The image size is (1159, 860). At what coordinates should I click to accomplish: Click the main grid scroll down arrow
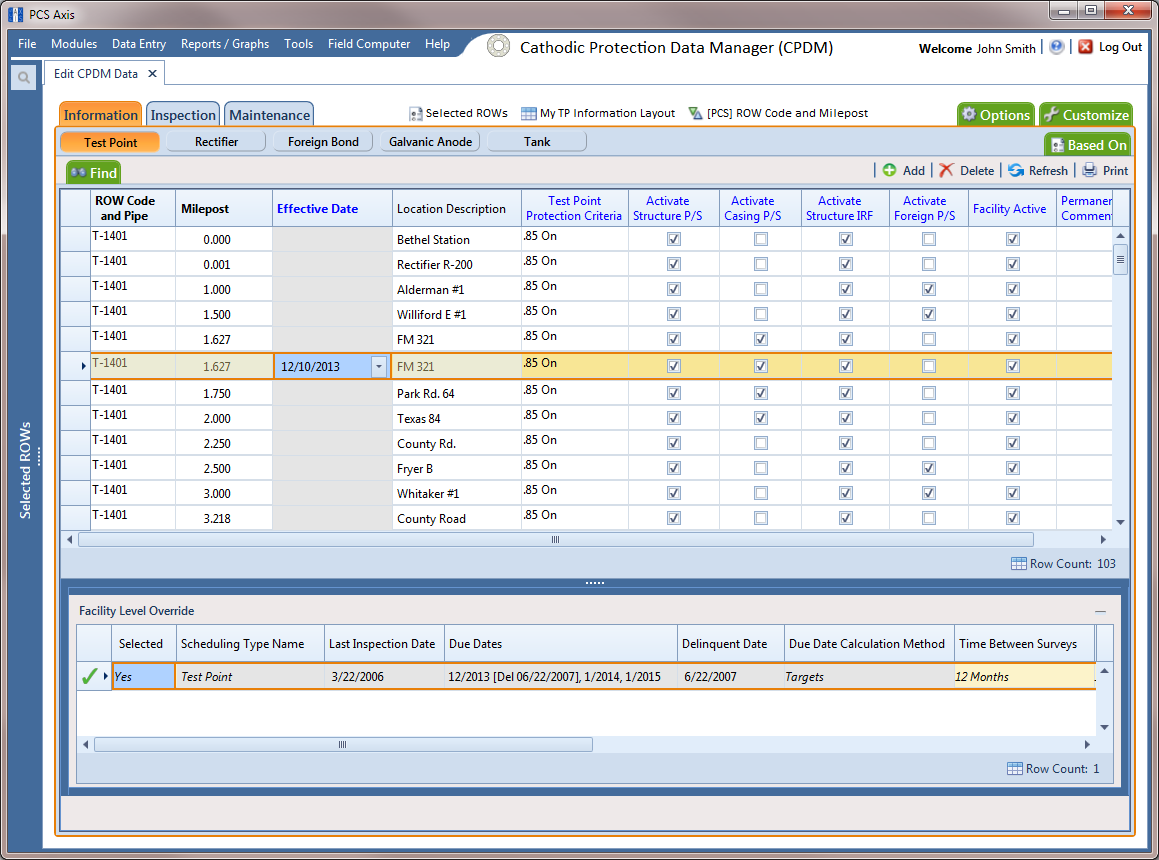point(1121,522)
